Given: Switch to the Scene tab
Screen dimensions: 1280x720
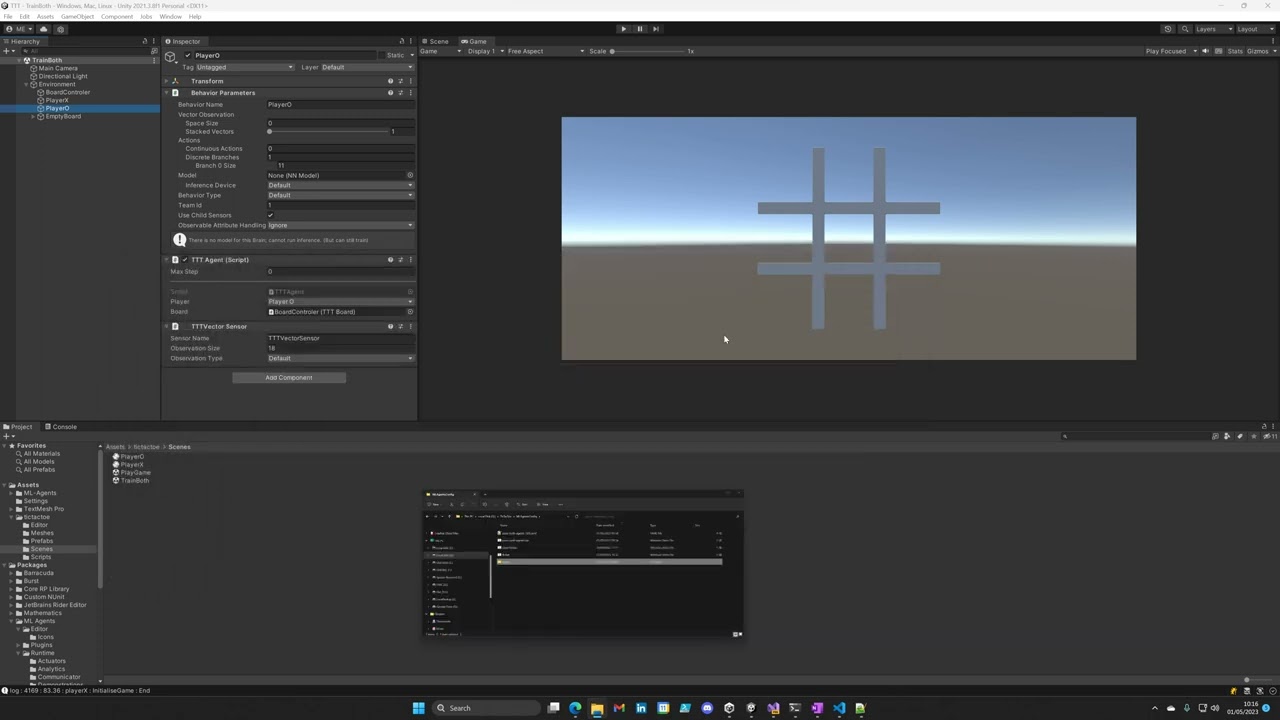Looking at the screenshot, I should coord(436,41).
